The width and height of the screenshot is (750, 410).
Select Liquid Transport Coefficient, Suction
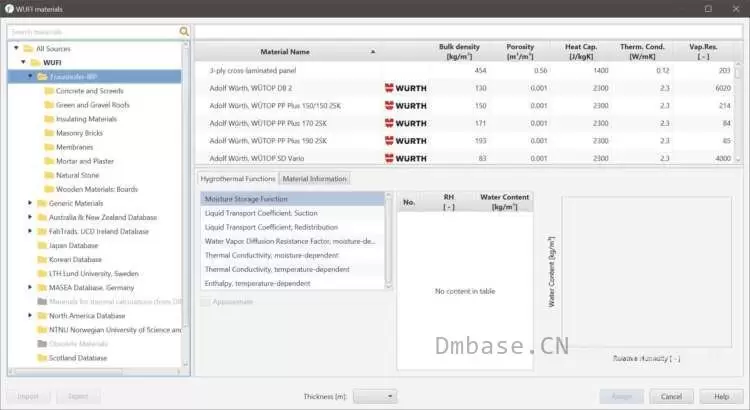pos(292,213)
